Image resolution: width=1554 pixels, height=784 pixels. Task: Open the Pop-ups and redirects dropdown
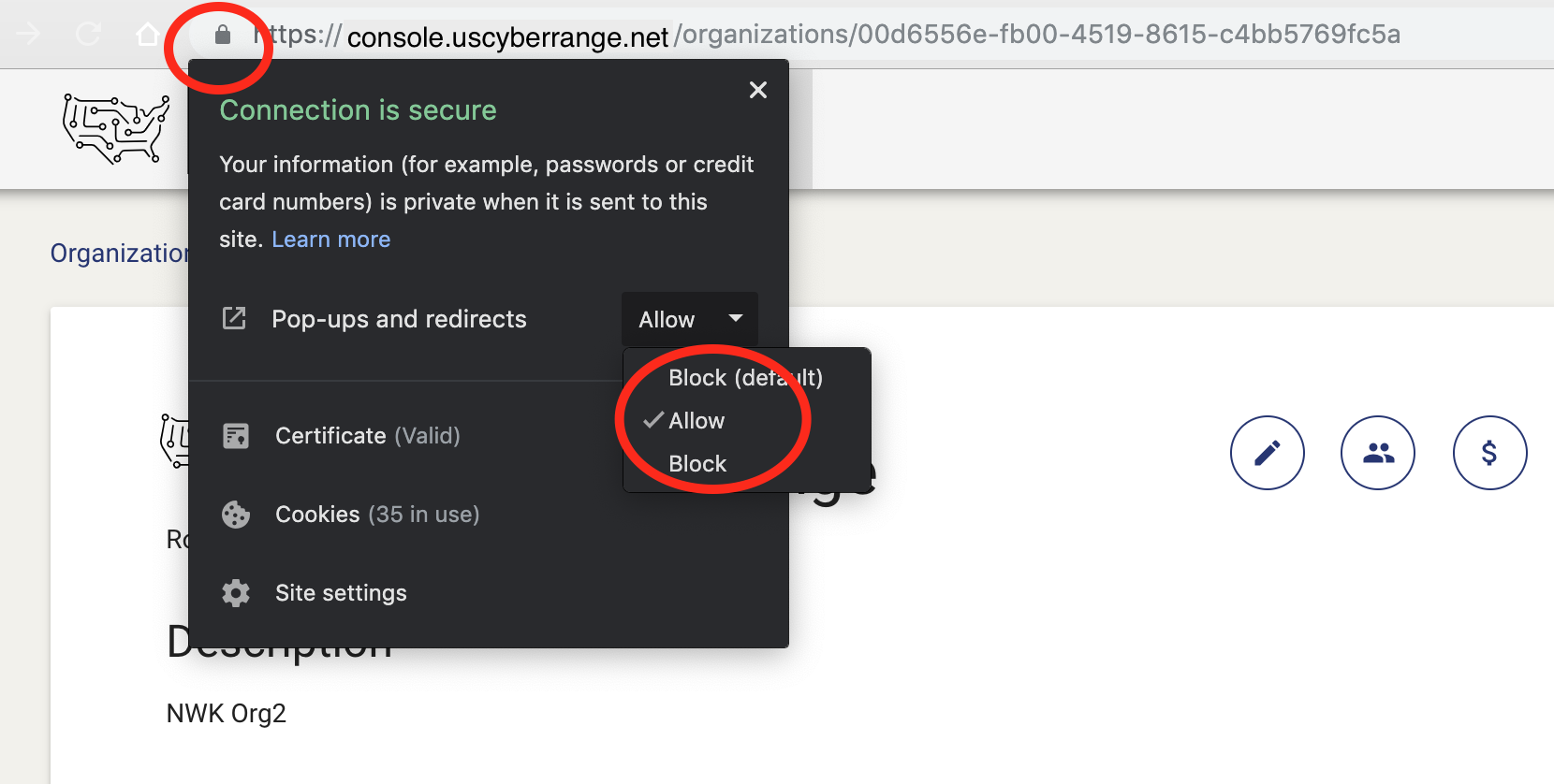click(689, 319)
